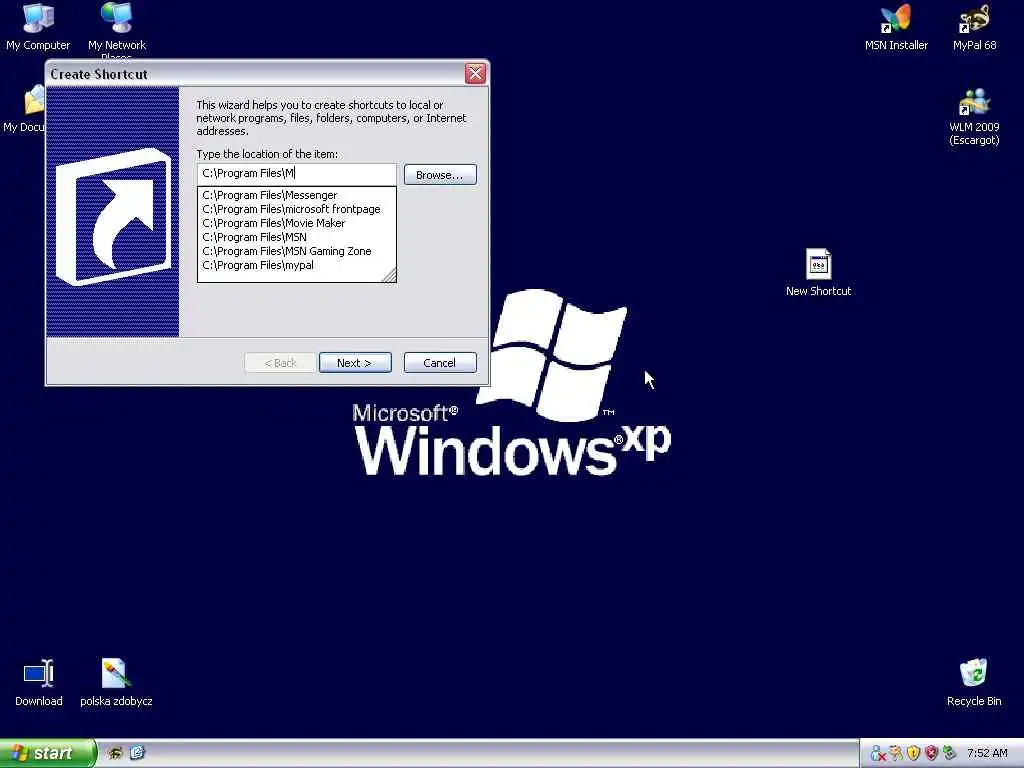Open My Computer desktop icon
Viewport: 1024px width, 768px height.
pyautogui.click(x=38, y=26)
